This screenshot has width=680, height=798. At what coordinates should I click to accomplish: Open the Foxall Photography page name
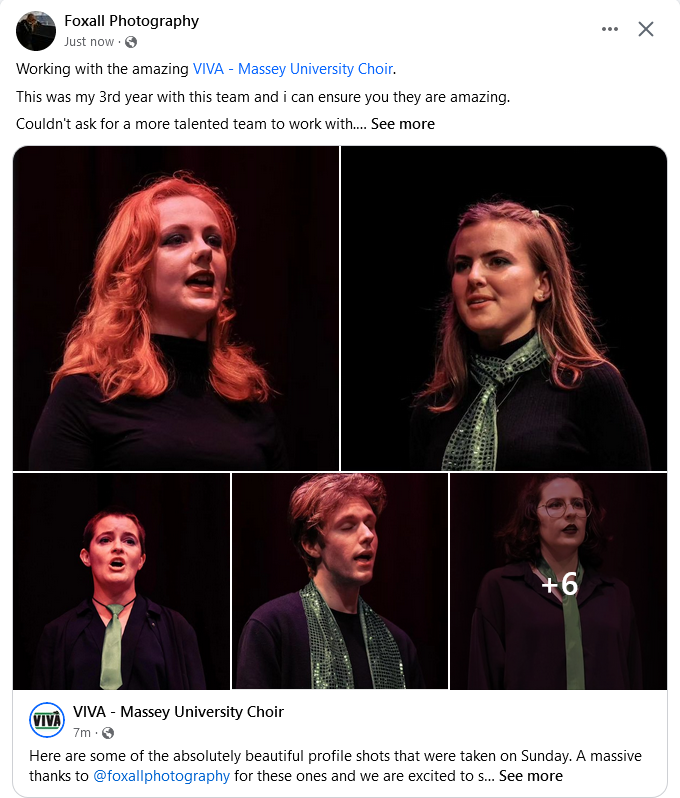(x=131, y=21)
